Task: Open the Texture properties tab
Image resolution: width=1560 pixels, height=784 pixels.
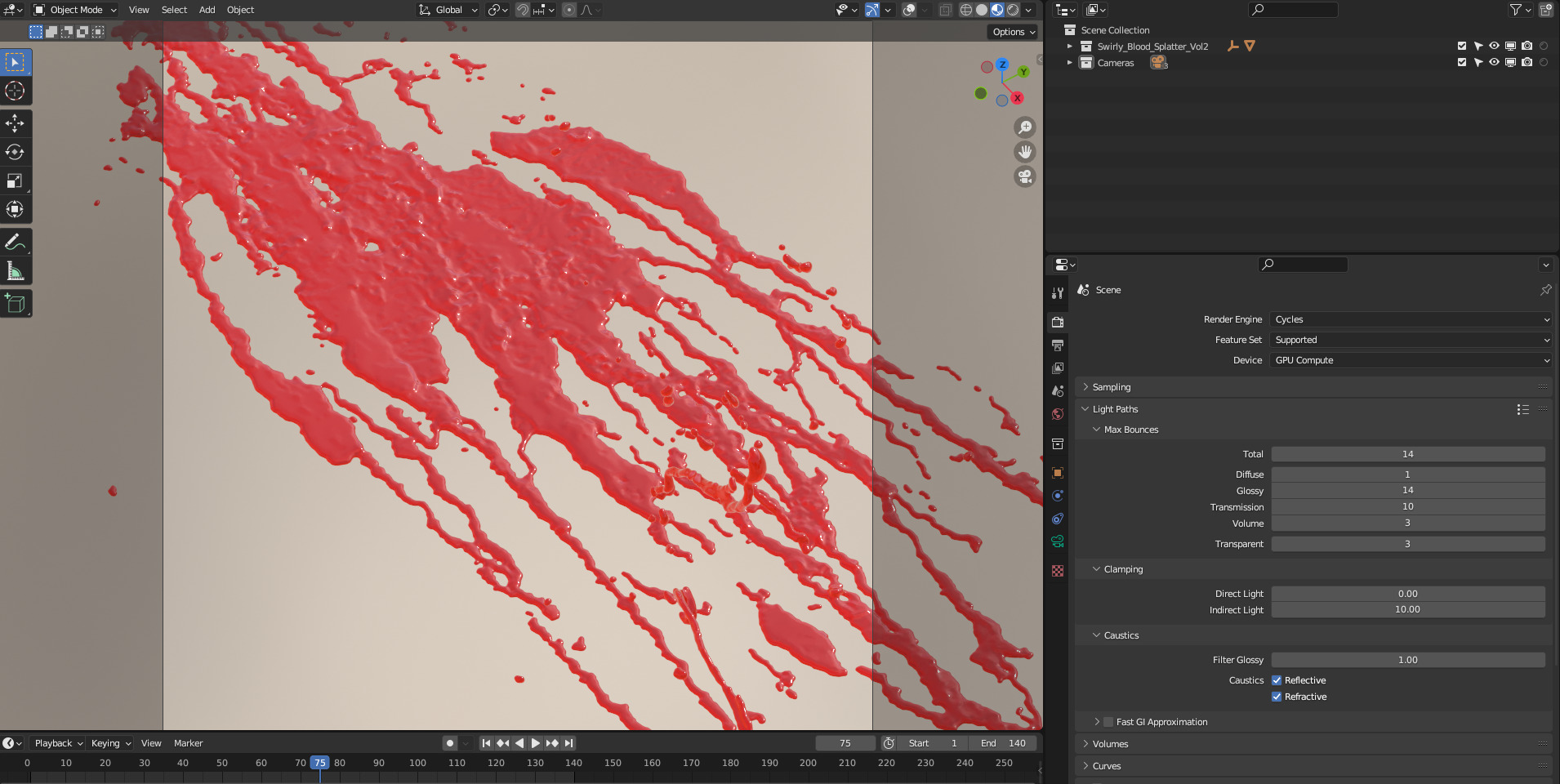Action: pos(1058,570)
